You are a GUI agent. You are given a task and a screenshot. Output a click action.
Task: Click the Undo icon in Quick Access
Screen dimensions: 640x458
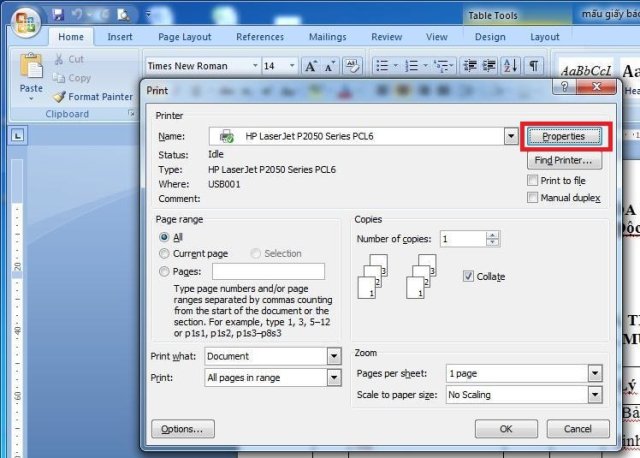(78, 15)
